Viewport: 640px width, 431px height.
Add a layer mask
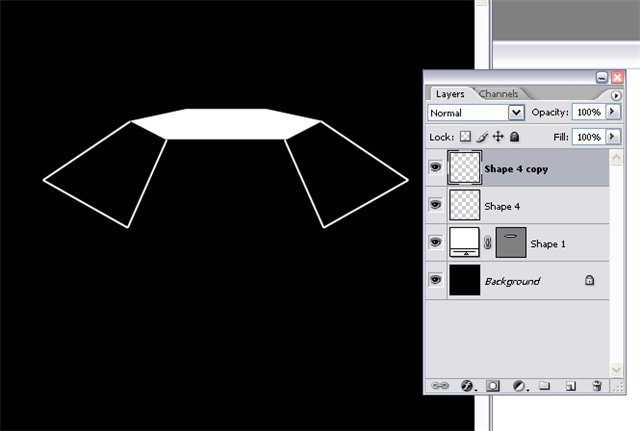click(493, 385)
